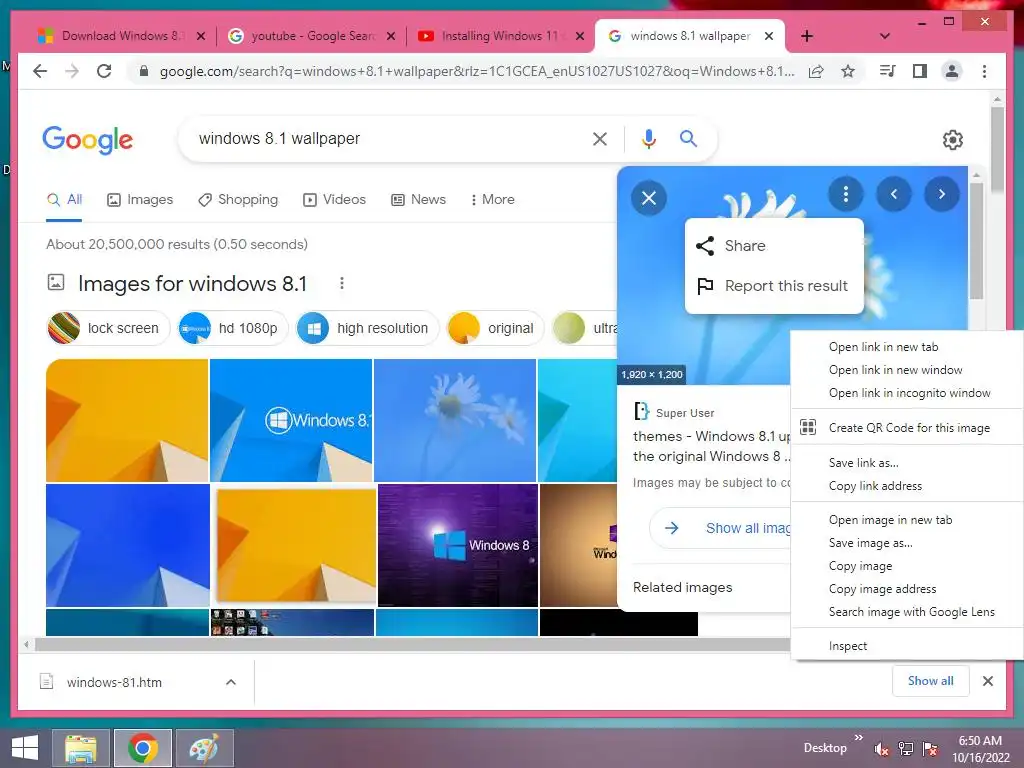The height and width of the screenshot is (768, 1024).
Task: Toggle the Chrome side panel icon
Action: tap(920, 71)
